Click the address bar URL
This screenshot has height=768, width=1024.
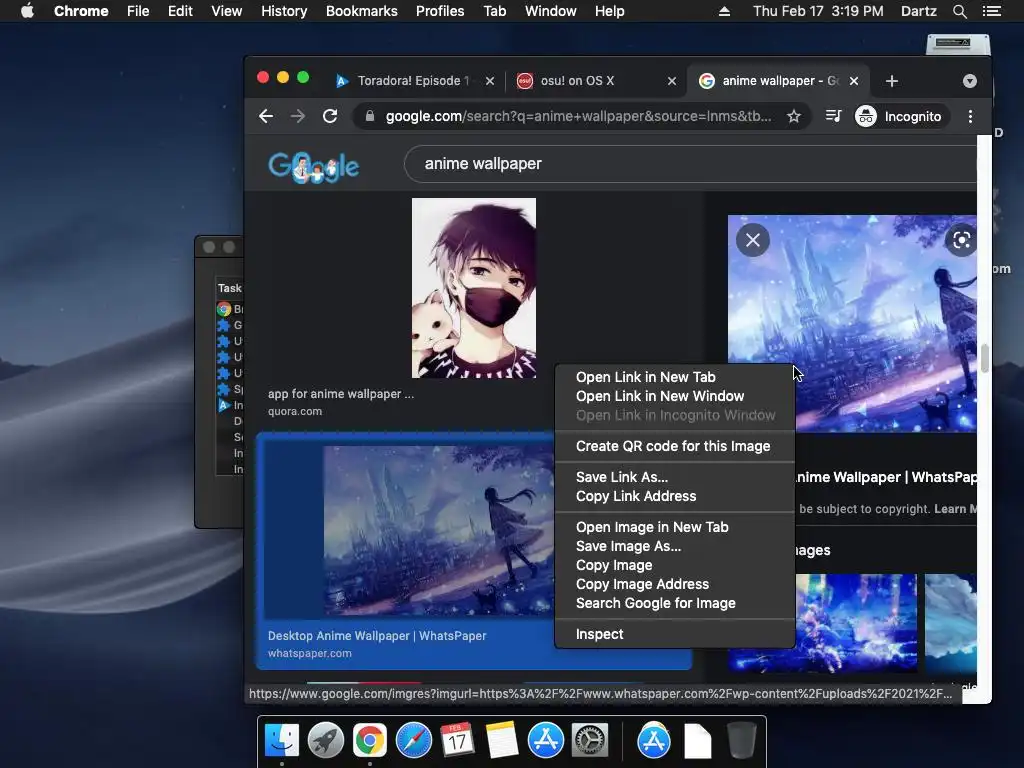[x=578, y=116]
